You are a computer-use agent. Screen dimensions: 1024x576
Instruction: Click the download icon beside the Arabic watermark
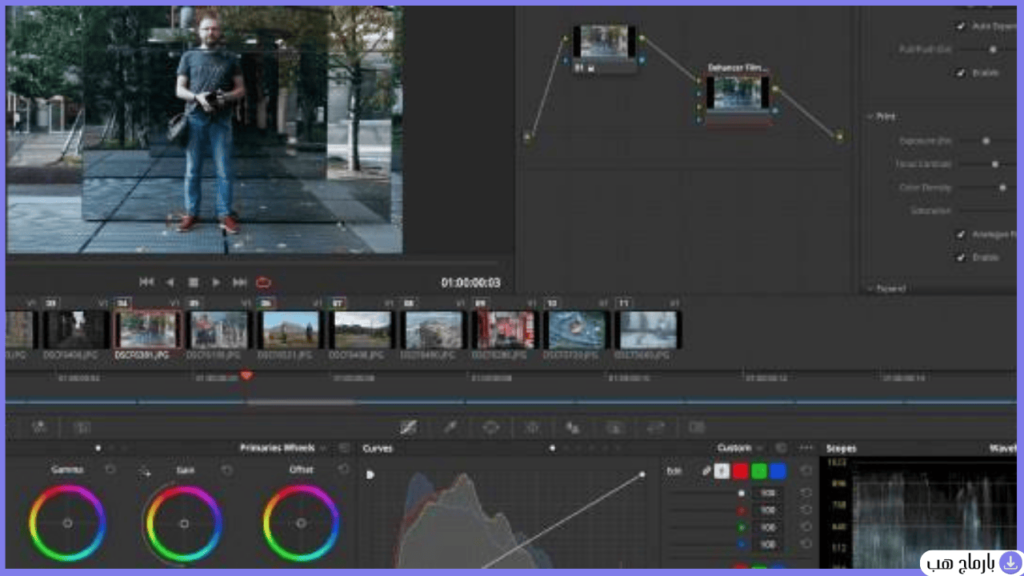tap(1010, 562)
